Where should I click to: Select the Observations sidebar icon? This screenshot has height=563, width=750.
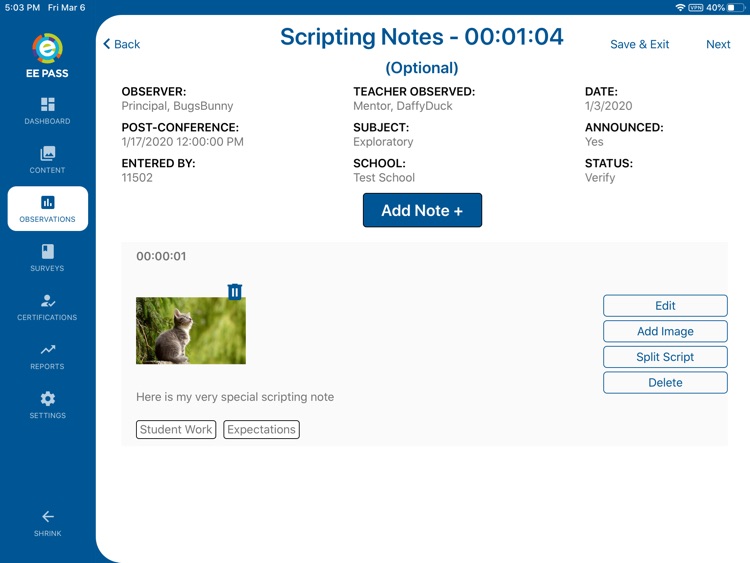tap(47, 202)
